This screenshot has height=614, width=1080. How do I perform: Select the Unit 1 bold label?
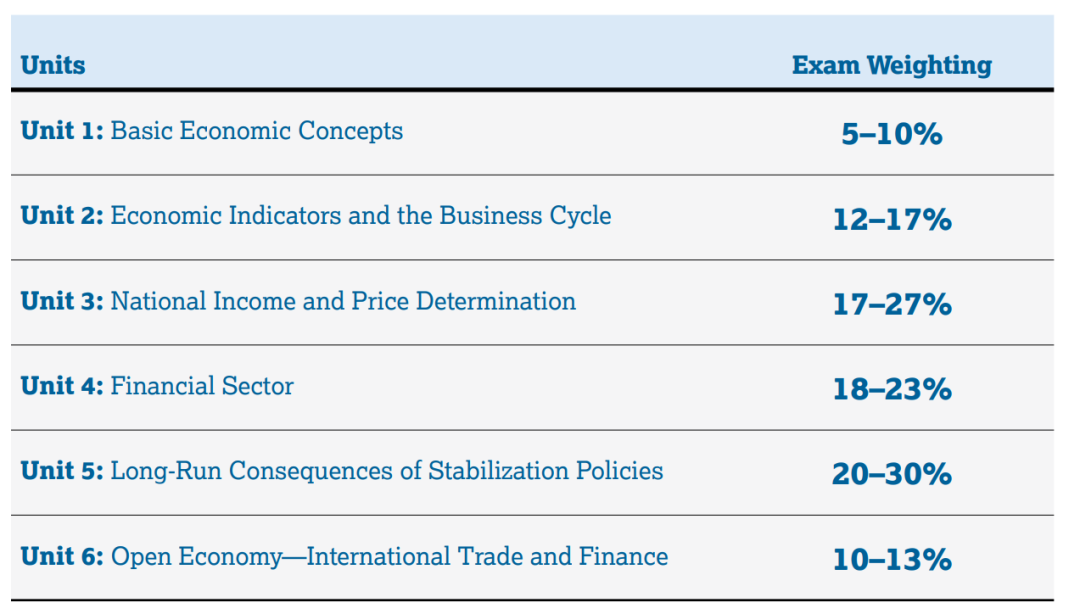[62, 131]
